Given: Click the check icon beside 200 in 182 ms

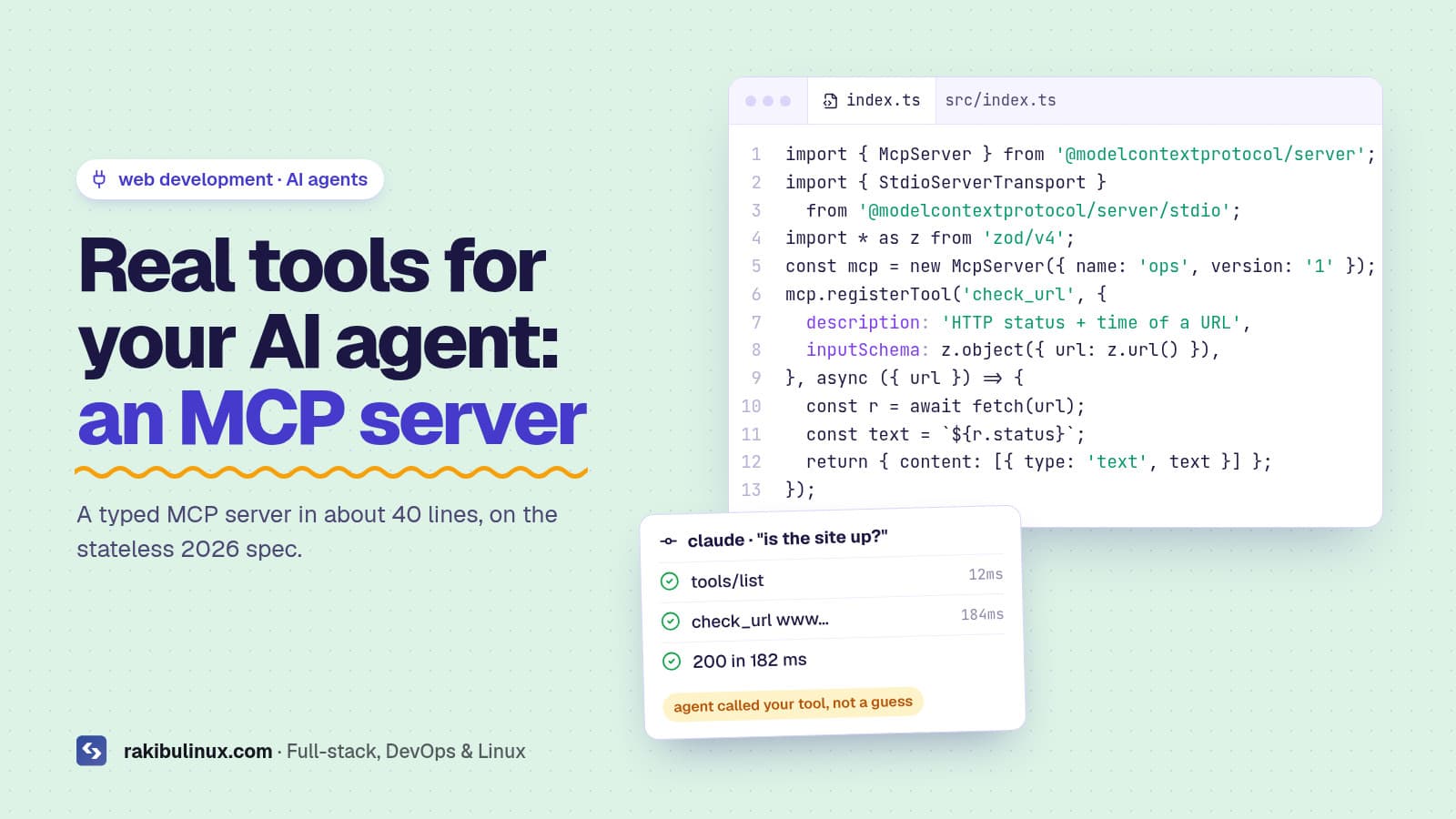Looking at the screenshot, I should pos(672,661).
